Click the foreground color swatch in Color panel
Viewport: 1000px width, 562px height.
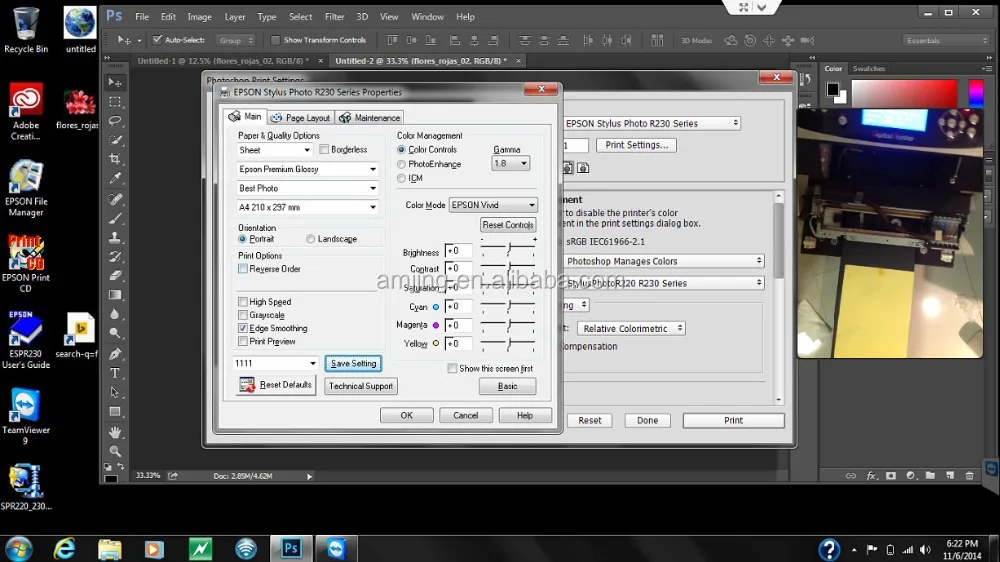coord(832,89)
